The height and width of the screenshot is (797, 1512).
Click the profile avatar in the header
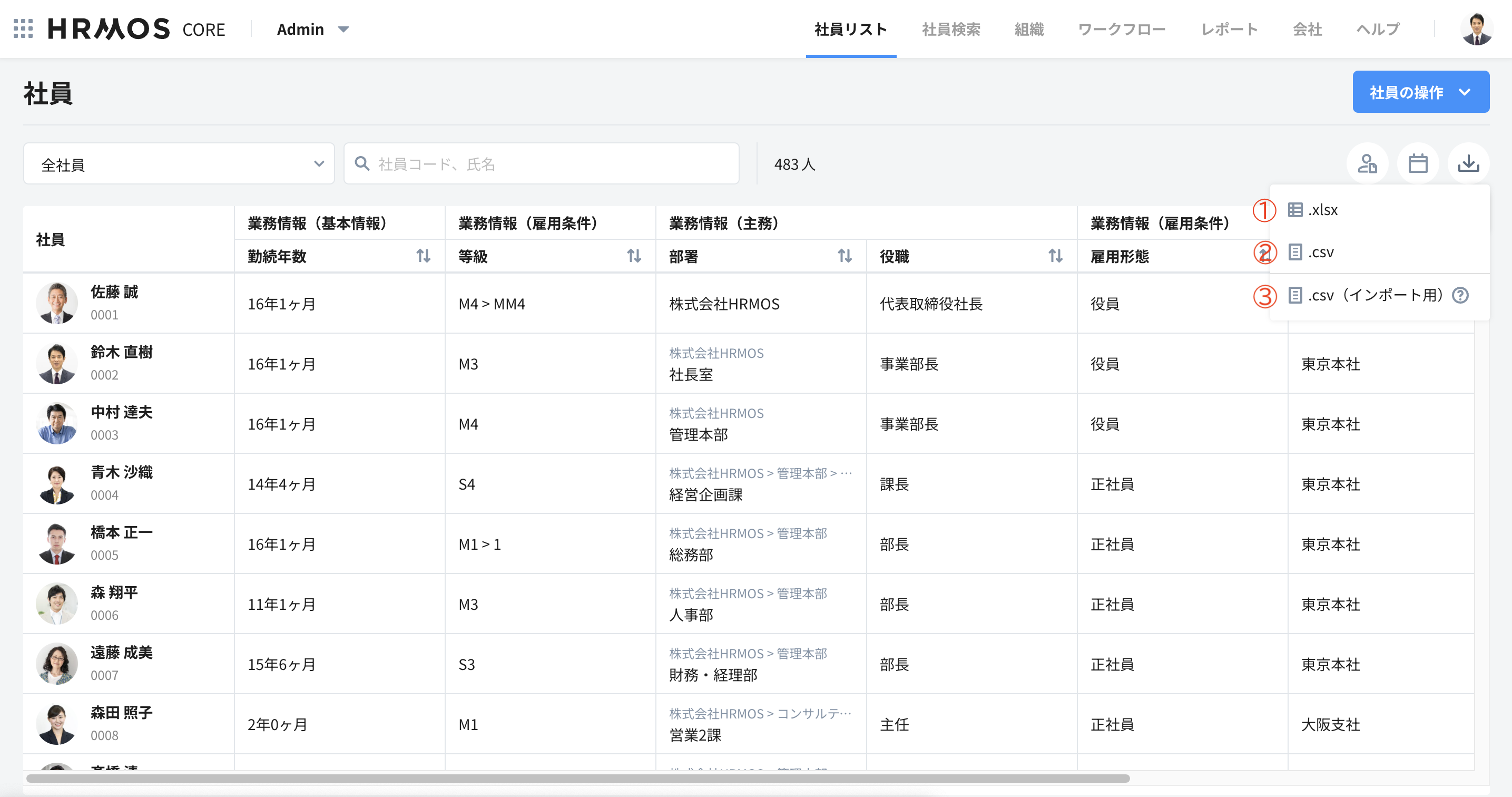pos(1477,28)
